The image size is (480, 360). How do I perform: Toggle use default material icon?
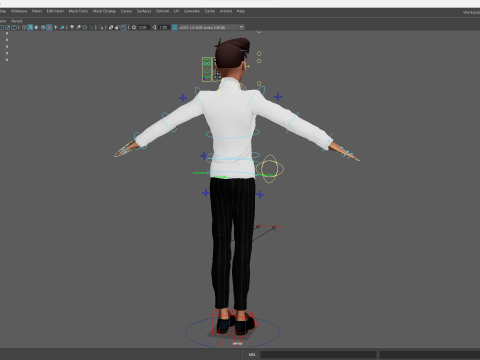36,27
